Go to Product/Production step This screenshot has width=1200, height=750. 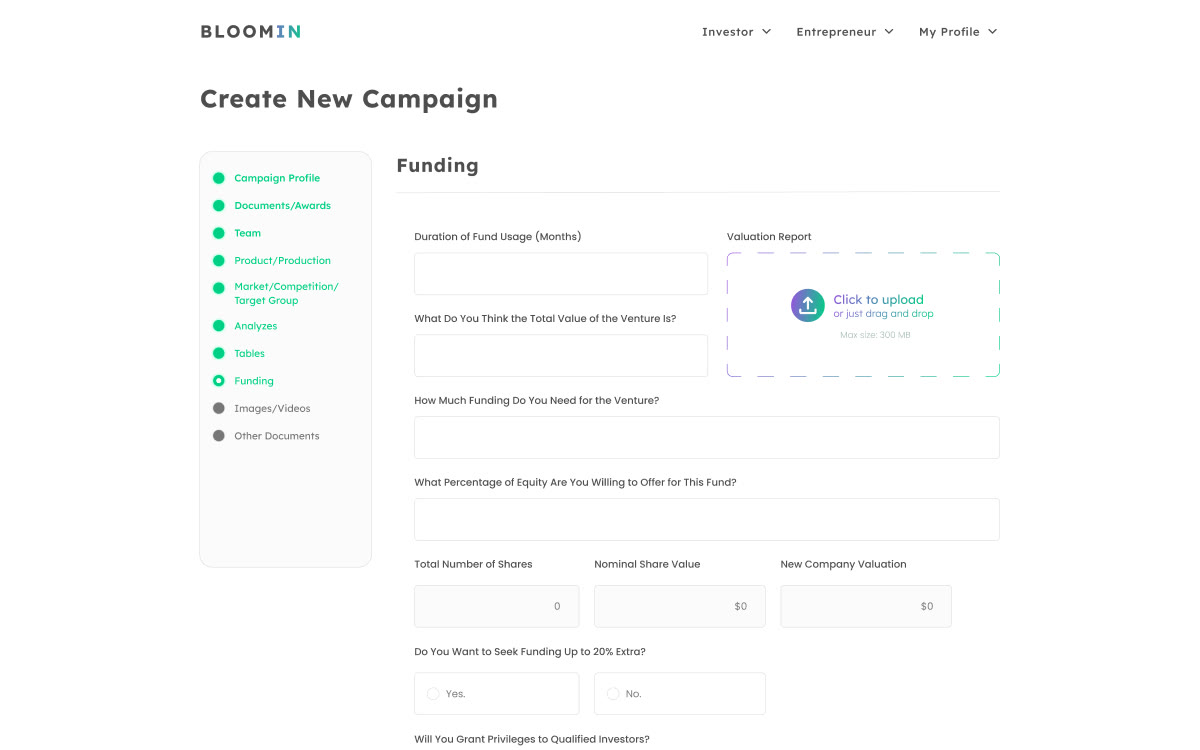click(x=282, y=261)
